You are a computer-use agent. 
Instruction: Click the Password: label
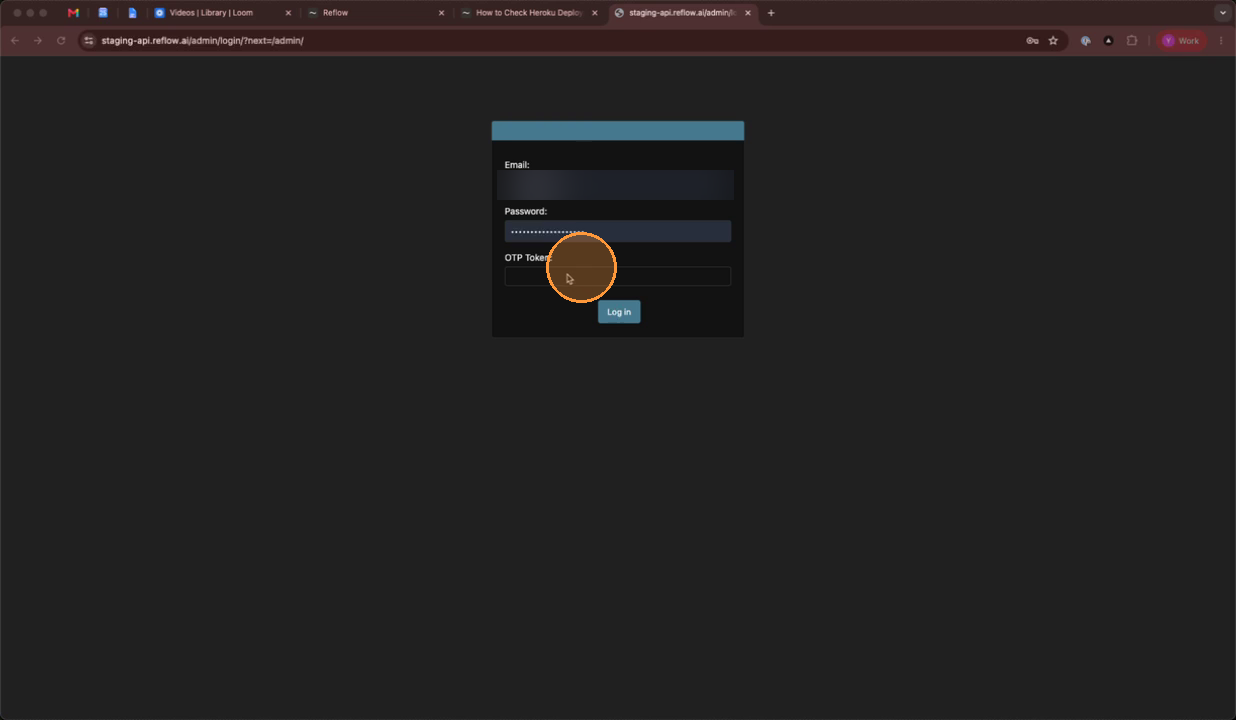click(526, 211)
